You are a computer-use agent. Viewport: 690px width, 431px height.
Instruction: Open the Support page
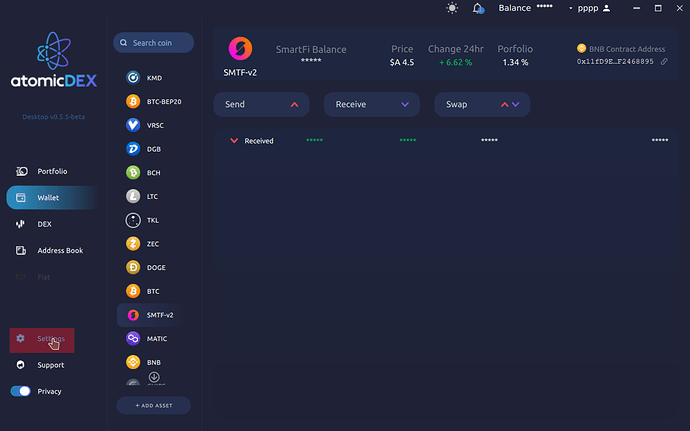point(52,365)
